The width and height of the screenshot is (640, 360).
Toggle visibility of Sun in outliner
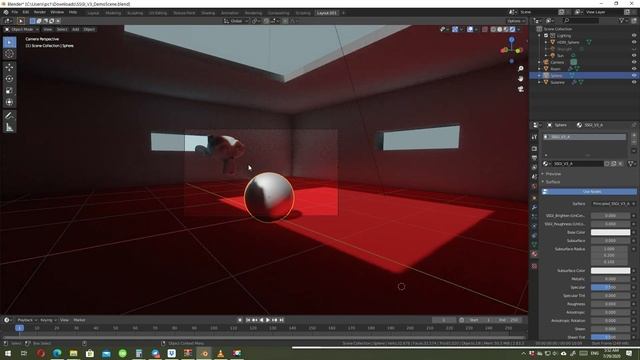pos(634,56)
